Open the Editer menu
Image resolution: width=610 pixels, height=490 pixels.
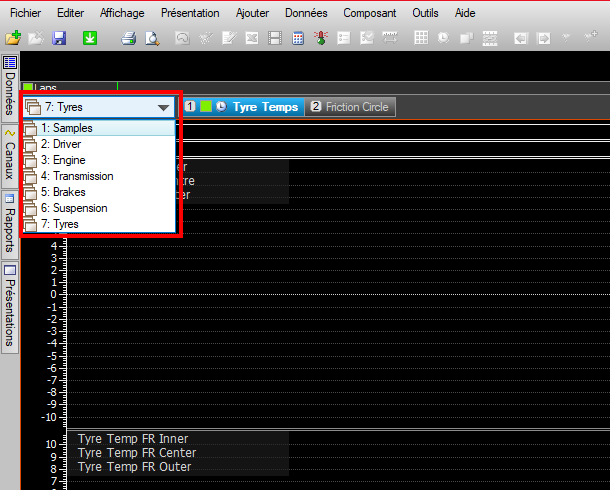coord(70,13)
